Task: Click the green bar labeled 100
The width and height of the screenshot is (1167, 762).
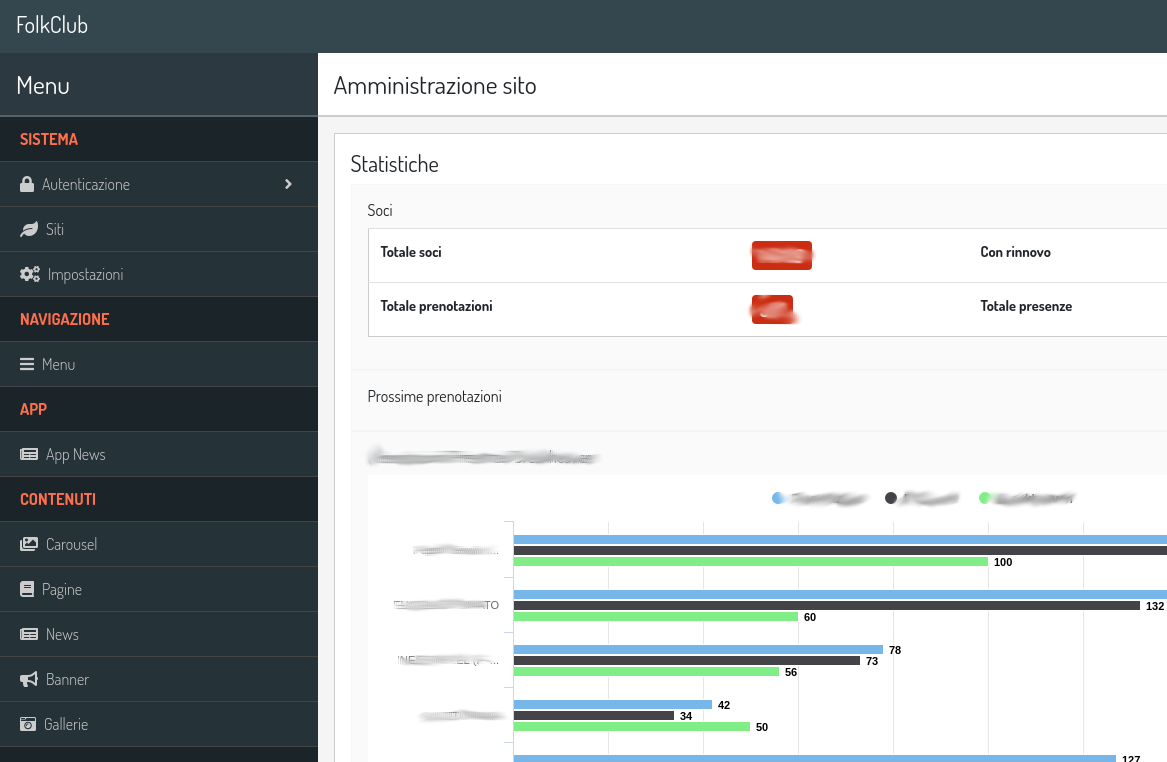Action: pos(750,562)
